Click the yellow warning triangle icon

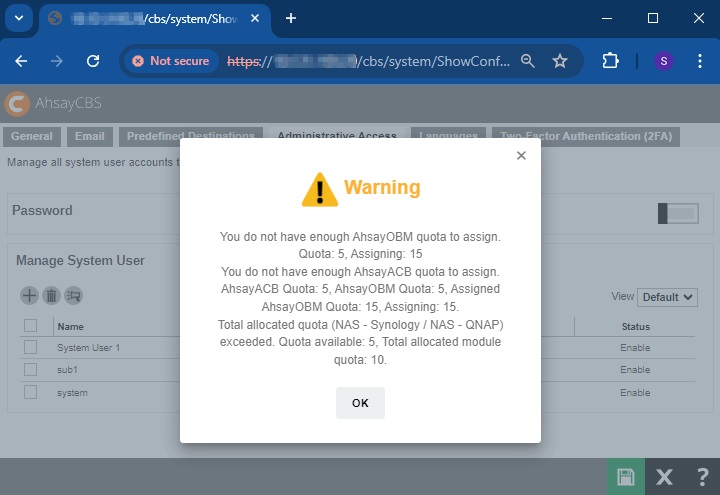320,190
